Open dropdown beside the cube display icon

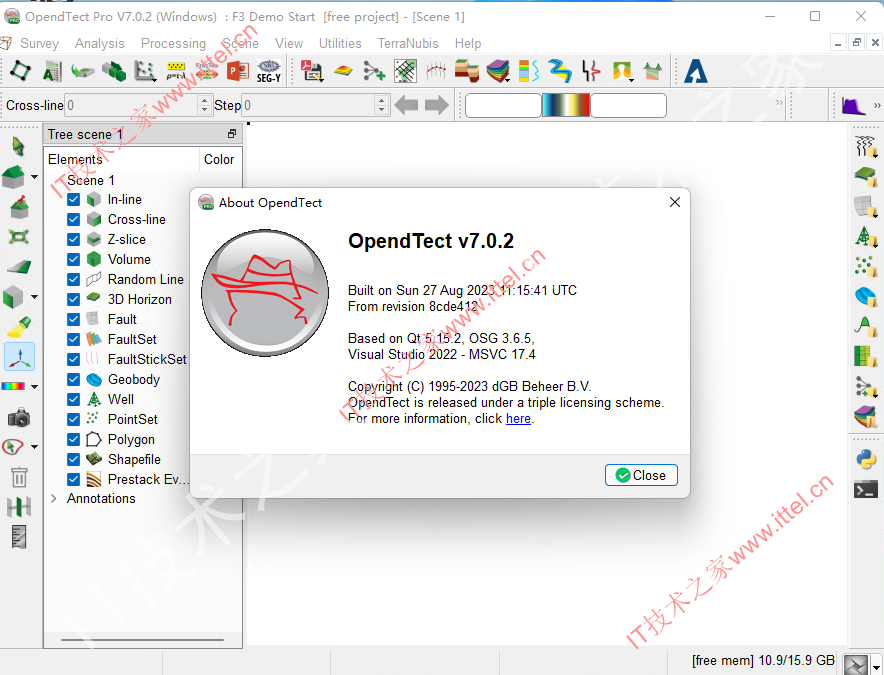coord(34,297)
